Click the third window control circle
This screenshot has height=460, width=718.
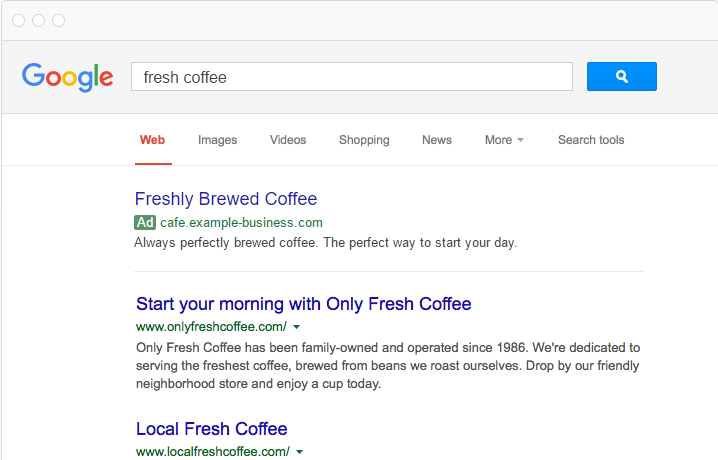pos(59,21)
